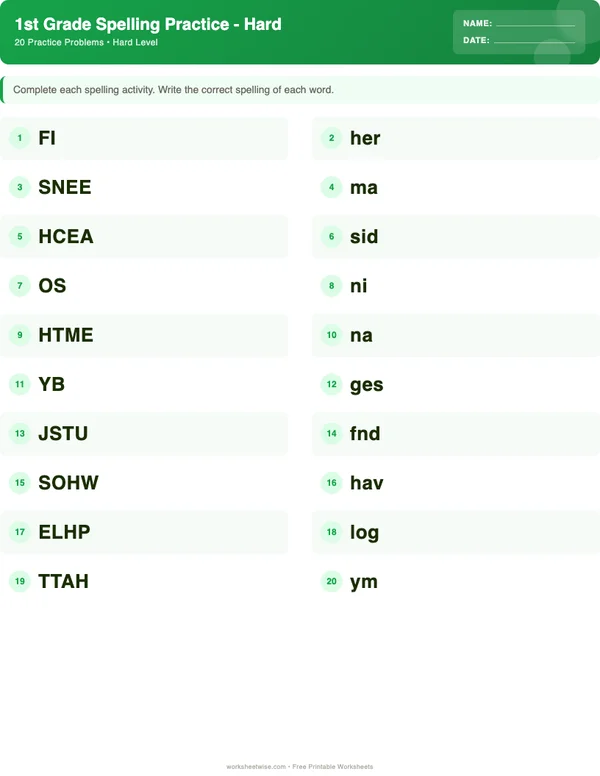Click the misspelled word "fnd"
600x776 pixels.
(365, 434)
